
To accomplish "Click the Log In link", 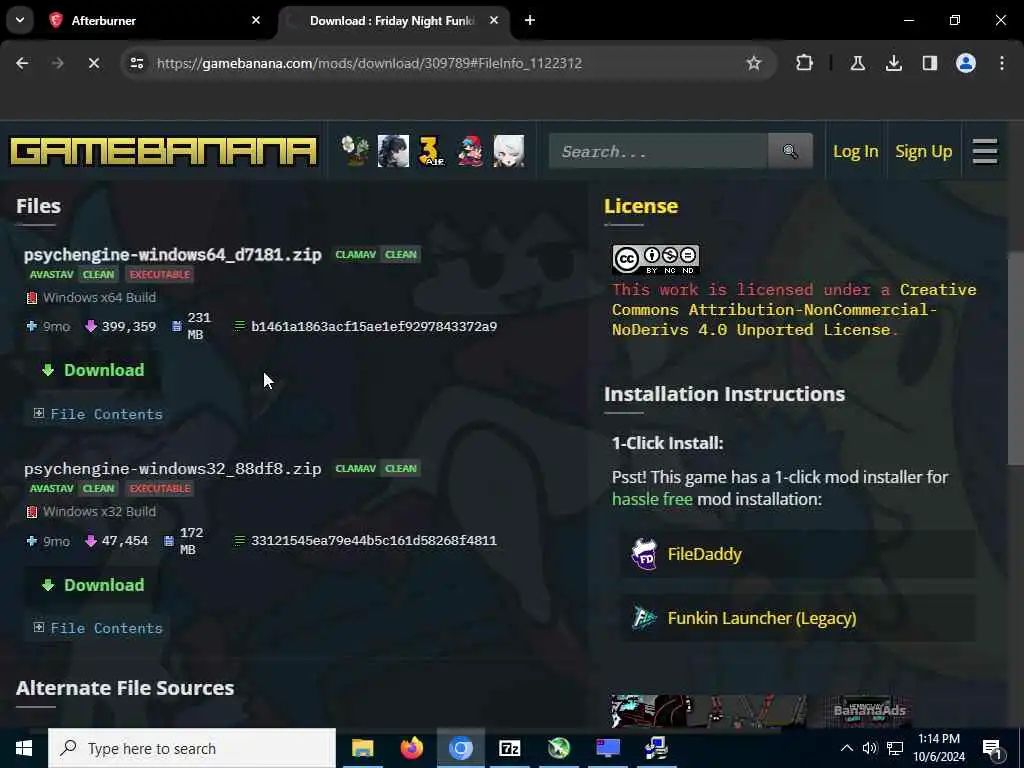I will tap(856, 152).
